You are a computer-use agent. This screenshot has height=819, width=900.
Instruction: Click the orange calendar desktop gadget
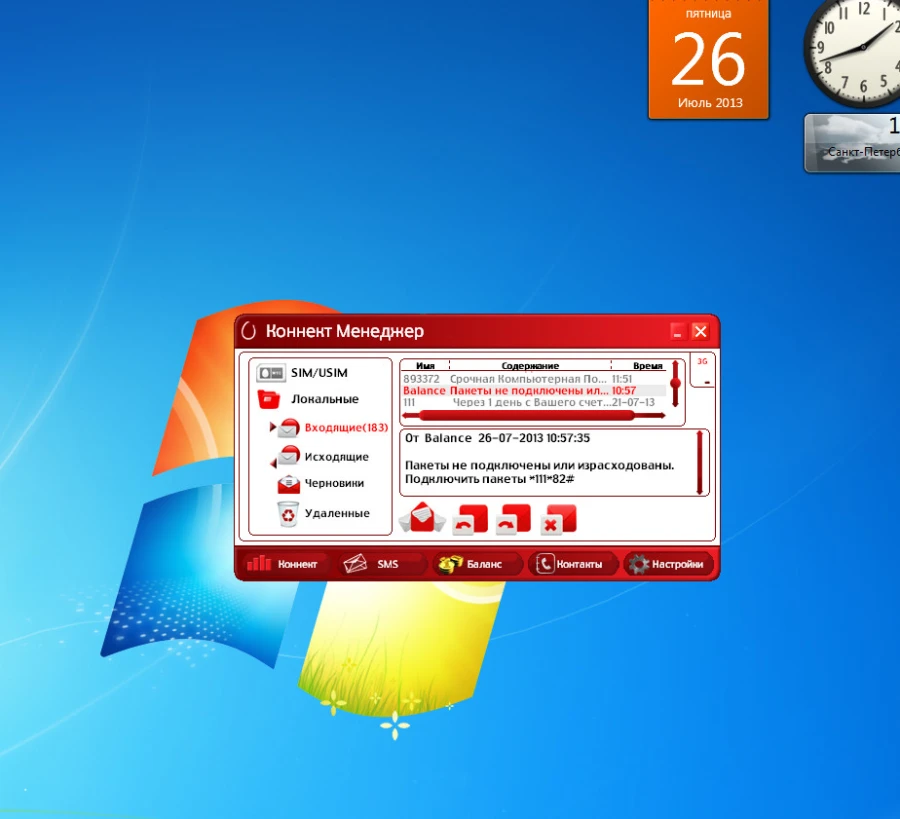708,59
